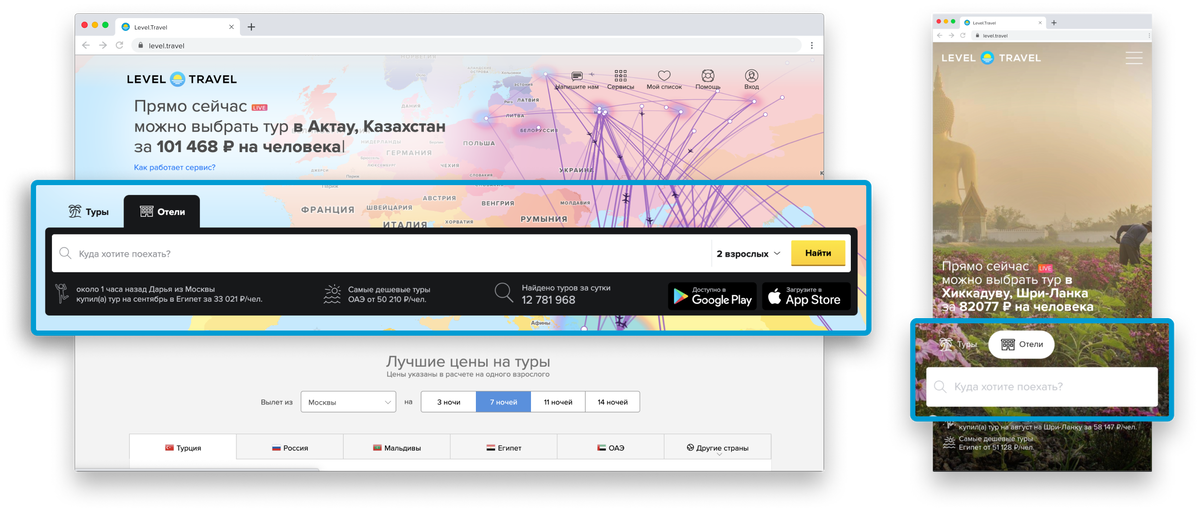Open desktop browser three-dot menu
Screen dimensions: 1200x511
pyautogui.click(x=812, y=45)
